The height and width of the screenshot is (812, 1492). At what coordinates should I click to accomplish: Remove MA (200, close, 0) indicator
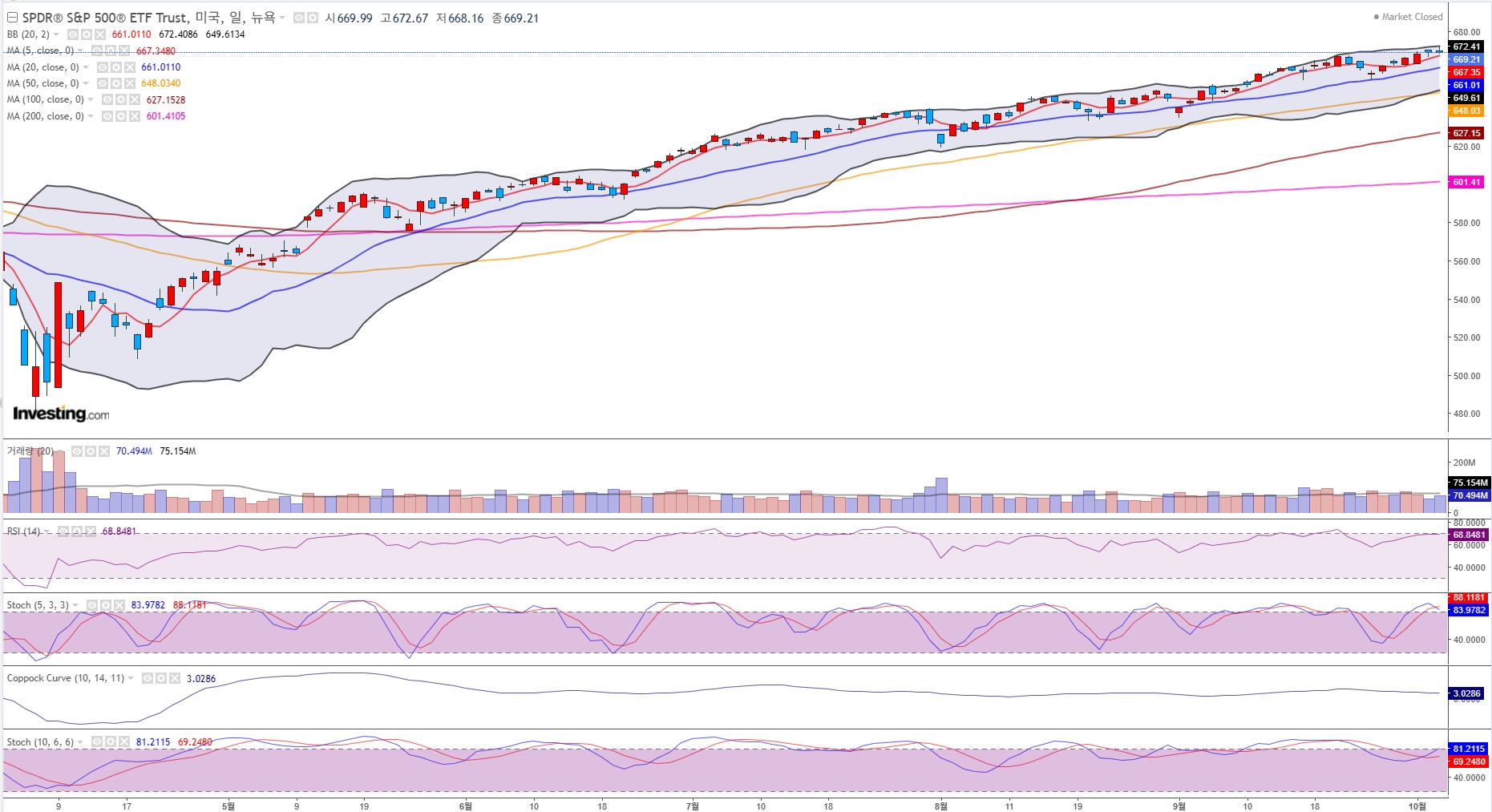[134, 116]
